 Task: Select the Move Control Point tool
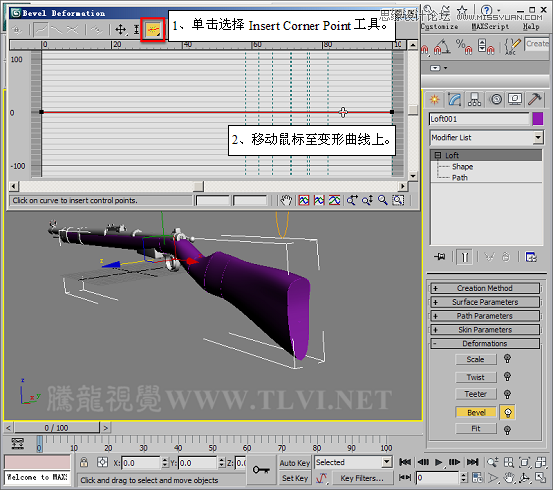[x=121, y=30]
